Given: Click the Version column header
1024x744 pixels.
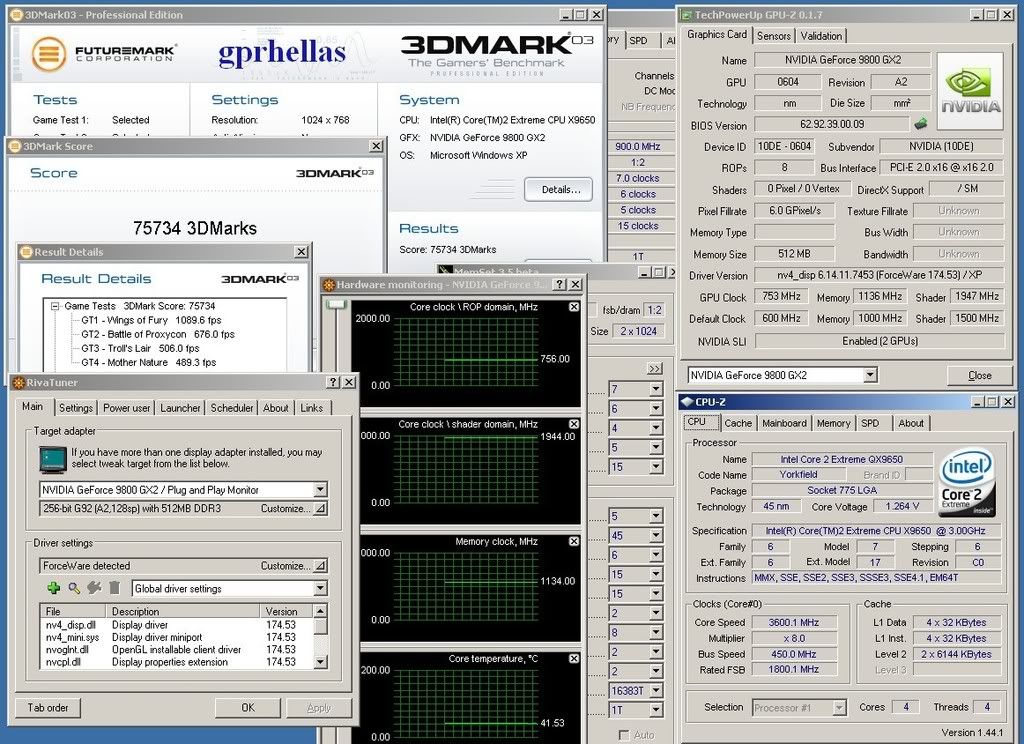Looking at the screenshot, I should click(287, 611).
